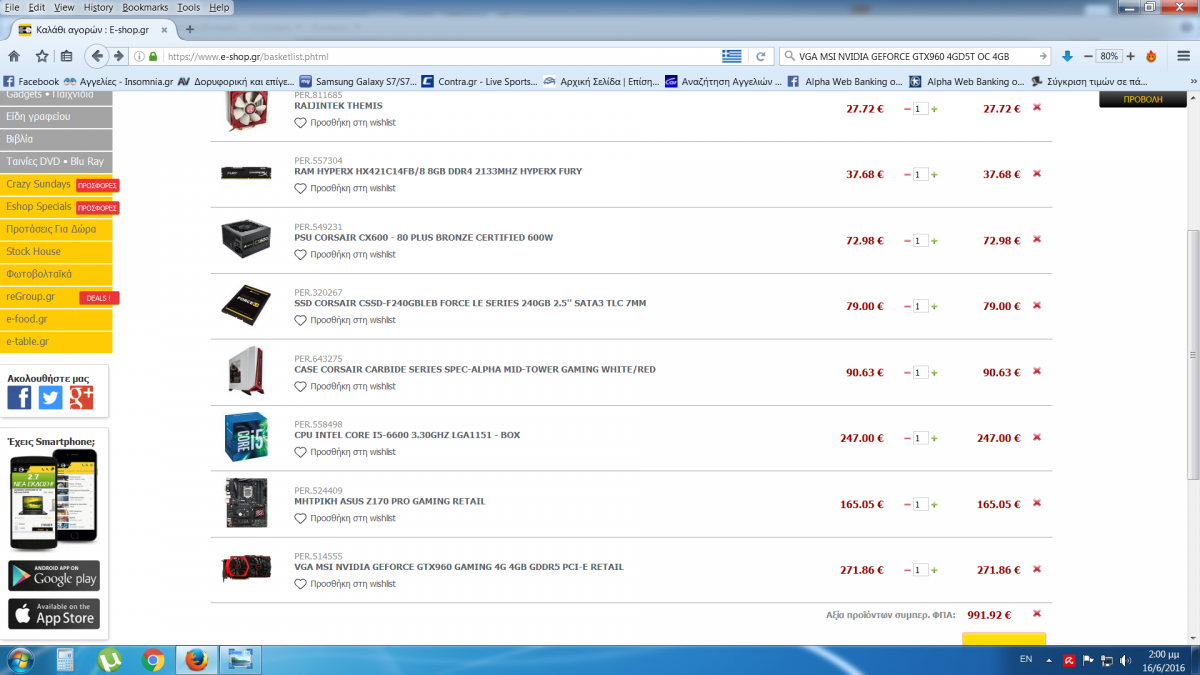This screenshot has width=1200, height=675.
Task: Remove RAM HYPERX item with red X
Action: (1037, 173)
